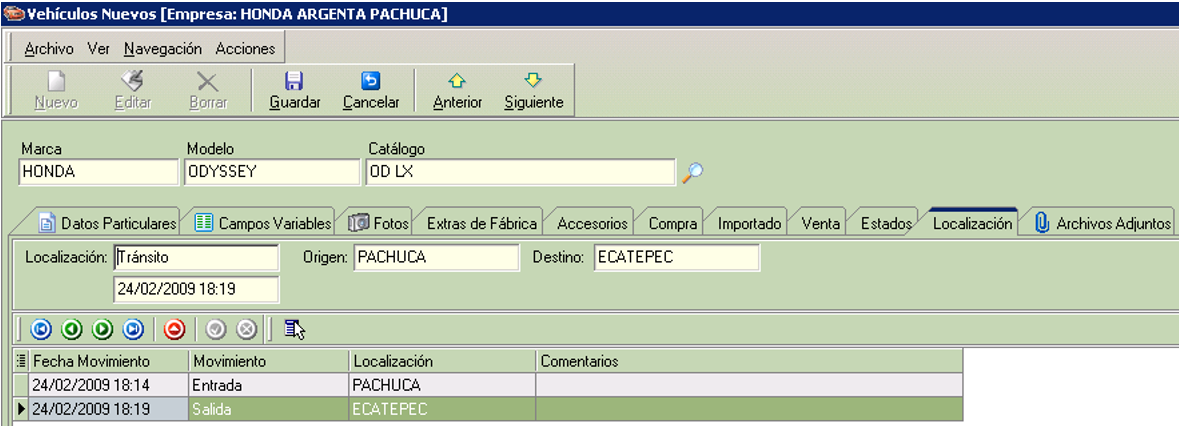Go to Anterior record with up arrow
The width and height of the screenshot is (1180, 430).
coord(458,81)
